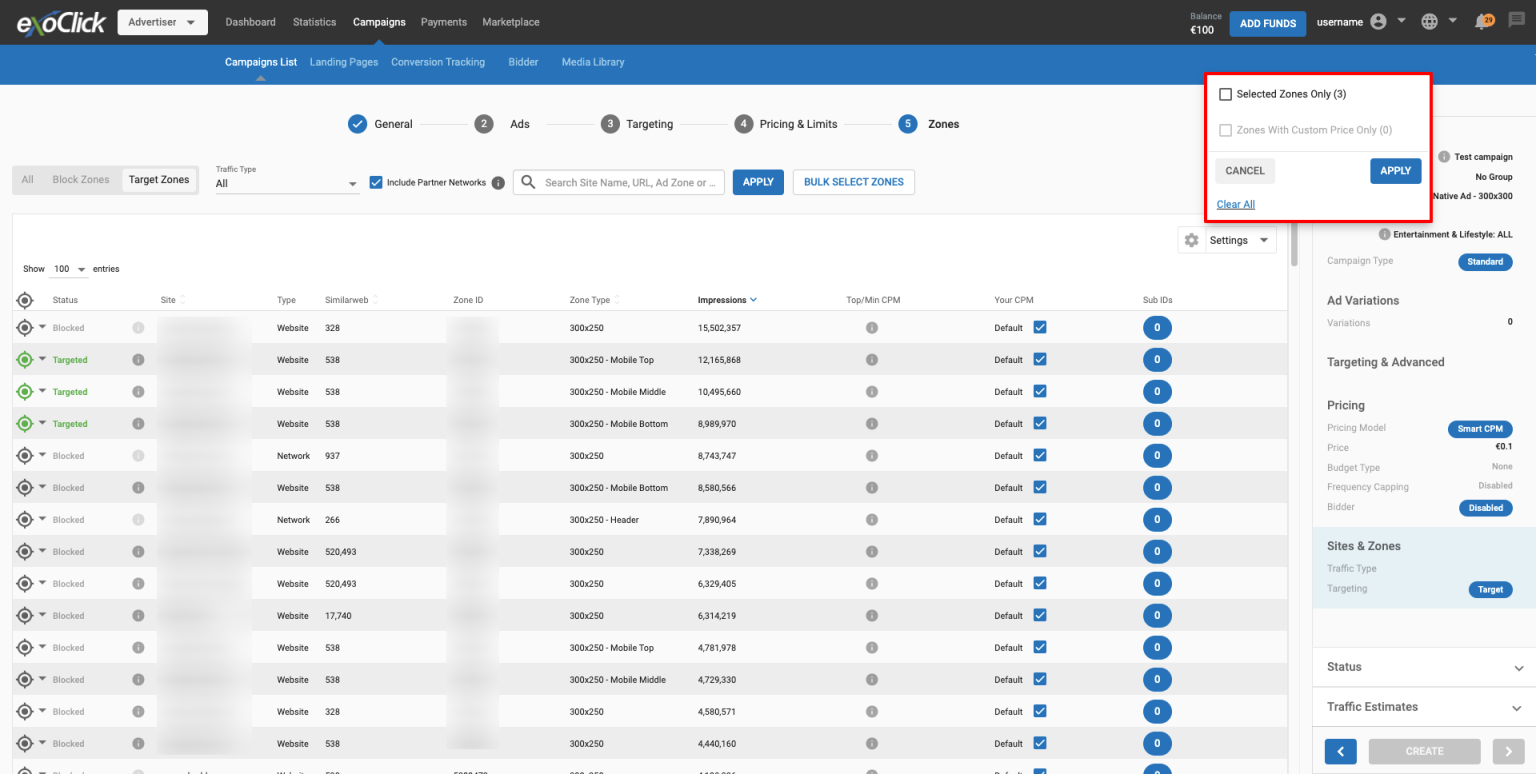This screenshot has width=1536, height=774.
Task: Click Sub IDs badge for 12,165,868 row
Action: (x=1157, y=360)
